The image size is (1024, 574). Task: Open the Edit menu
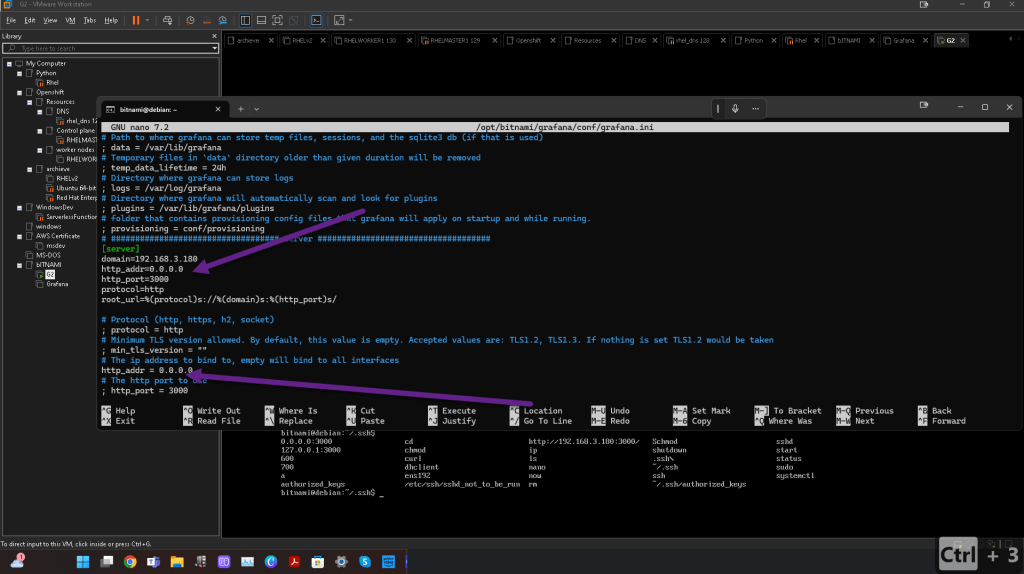(30, 20)
